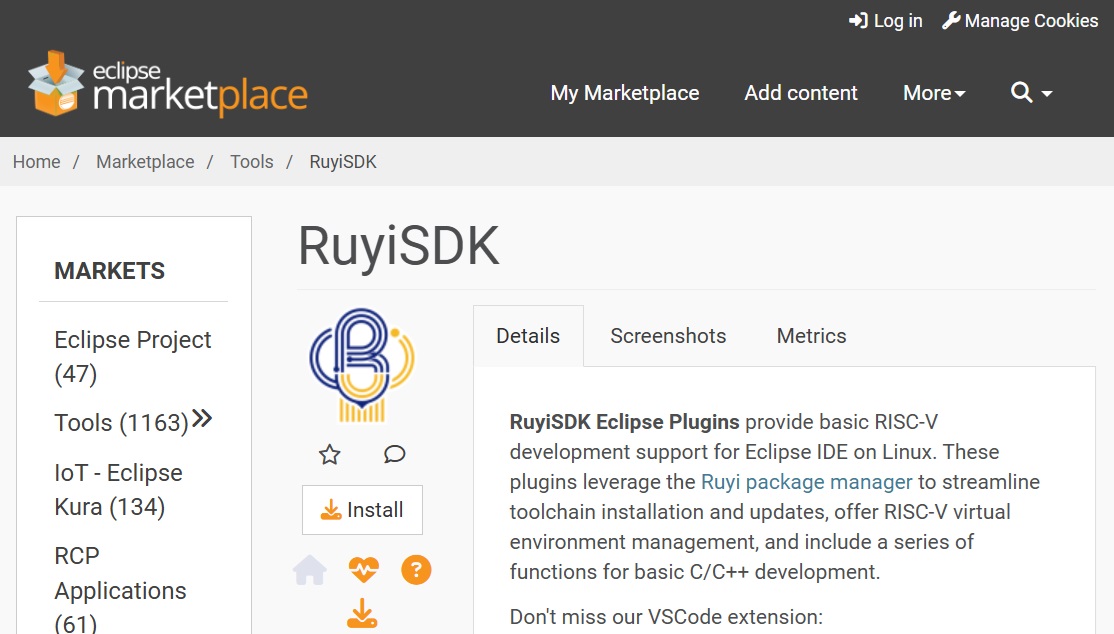Click the orange question mark support icon
Viewport: 1114px width, 634px height.
416,569
